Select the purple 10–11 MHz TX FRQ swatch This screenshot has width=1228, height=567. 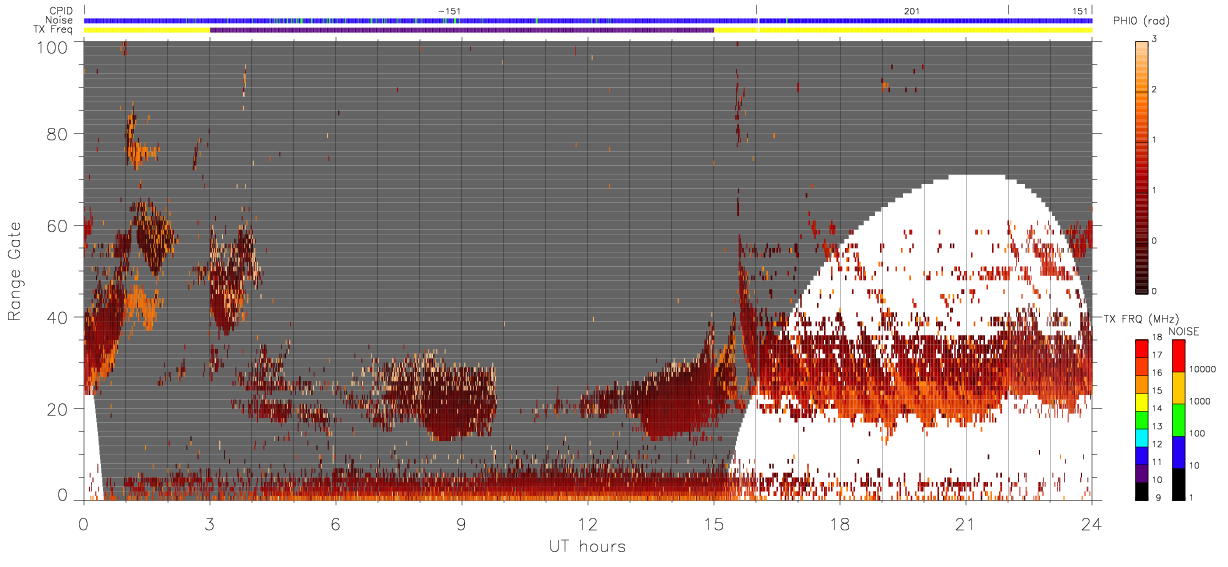click(x=1142, y=474)
